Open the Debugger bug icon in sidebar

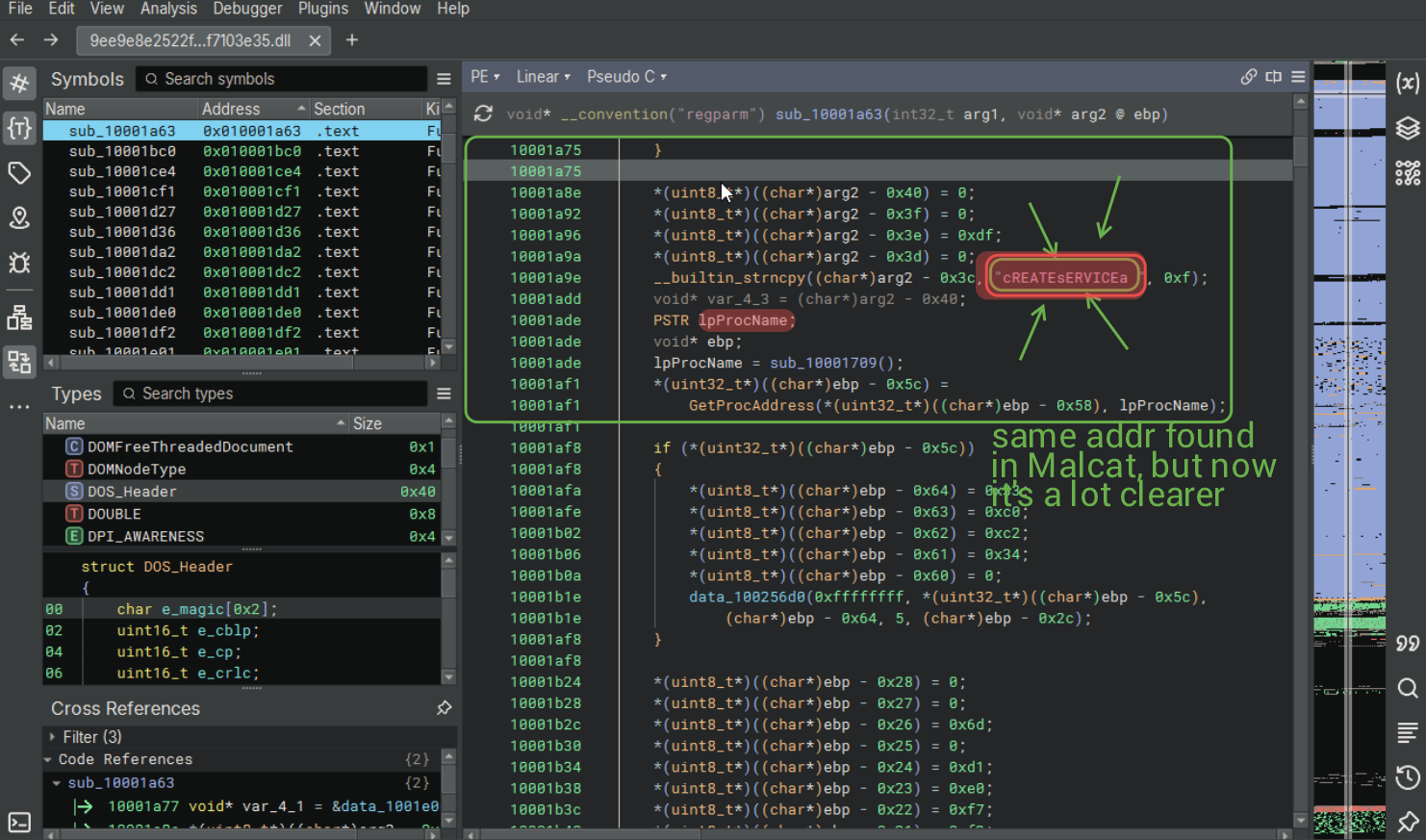pyautogui.click(x=19, y=263)
